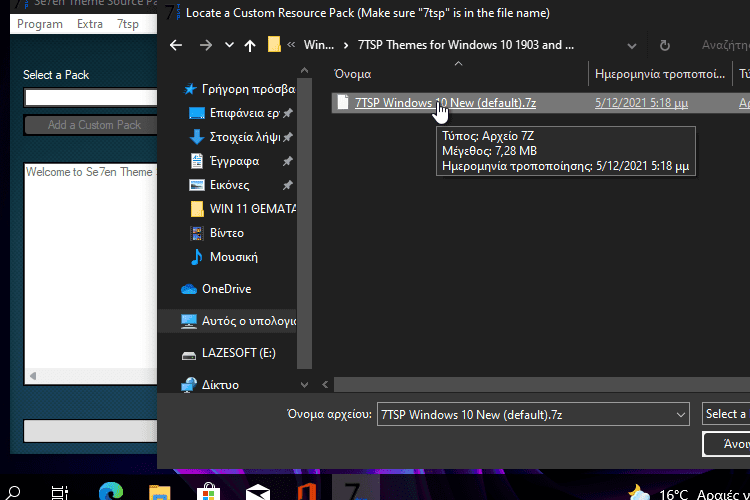
Task: Go up one folder level
Action: coord(250,45)
